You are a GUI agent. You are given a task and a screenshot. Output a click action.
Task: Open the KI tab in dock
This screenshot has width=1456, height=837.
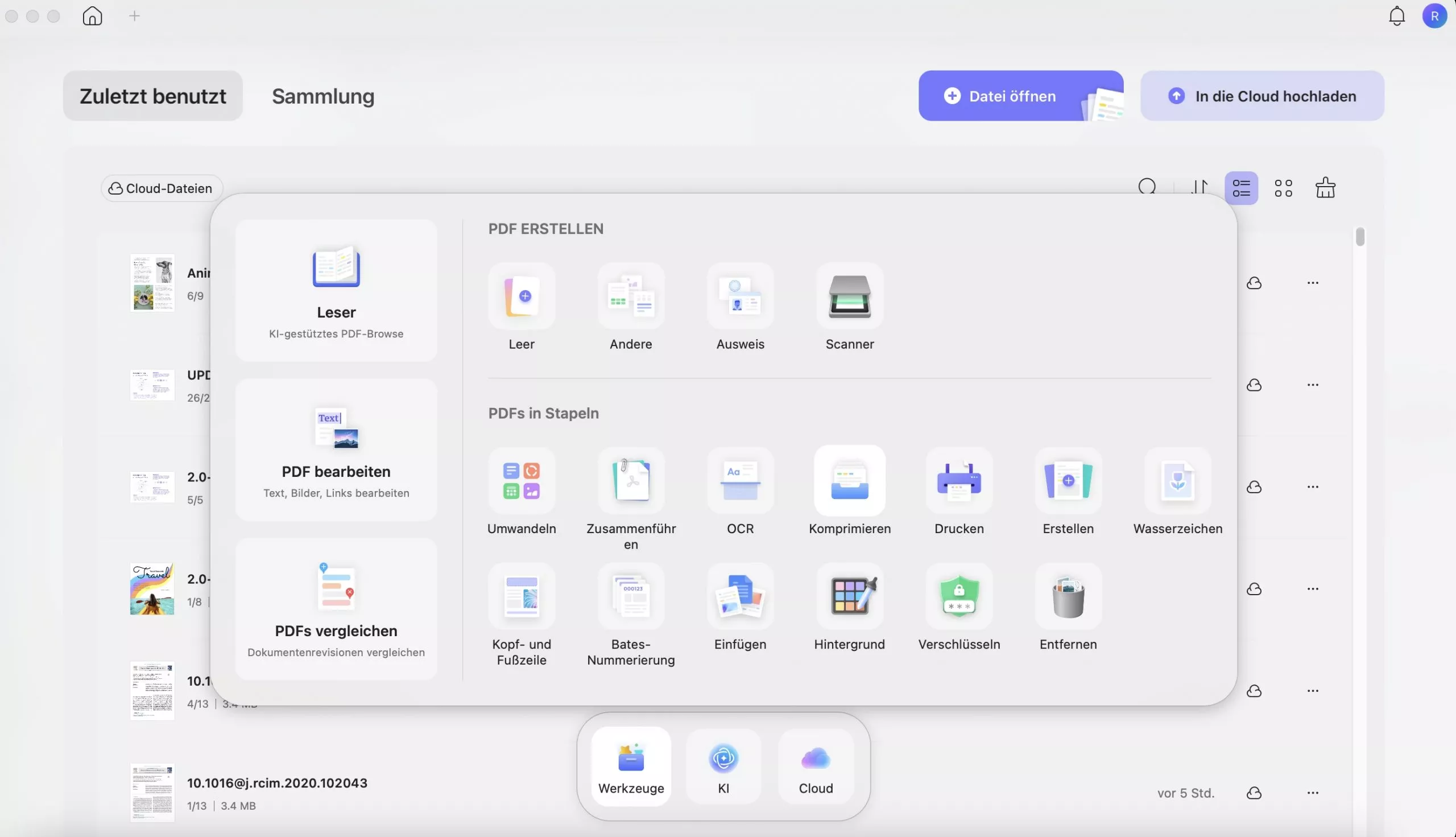(x=723, y=767)
